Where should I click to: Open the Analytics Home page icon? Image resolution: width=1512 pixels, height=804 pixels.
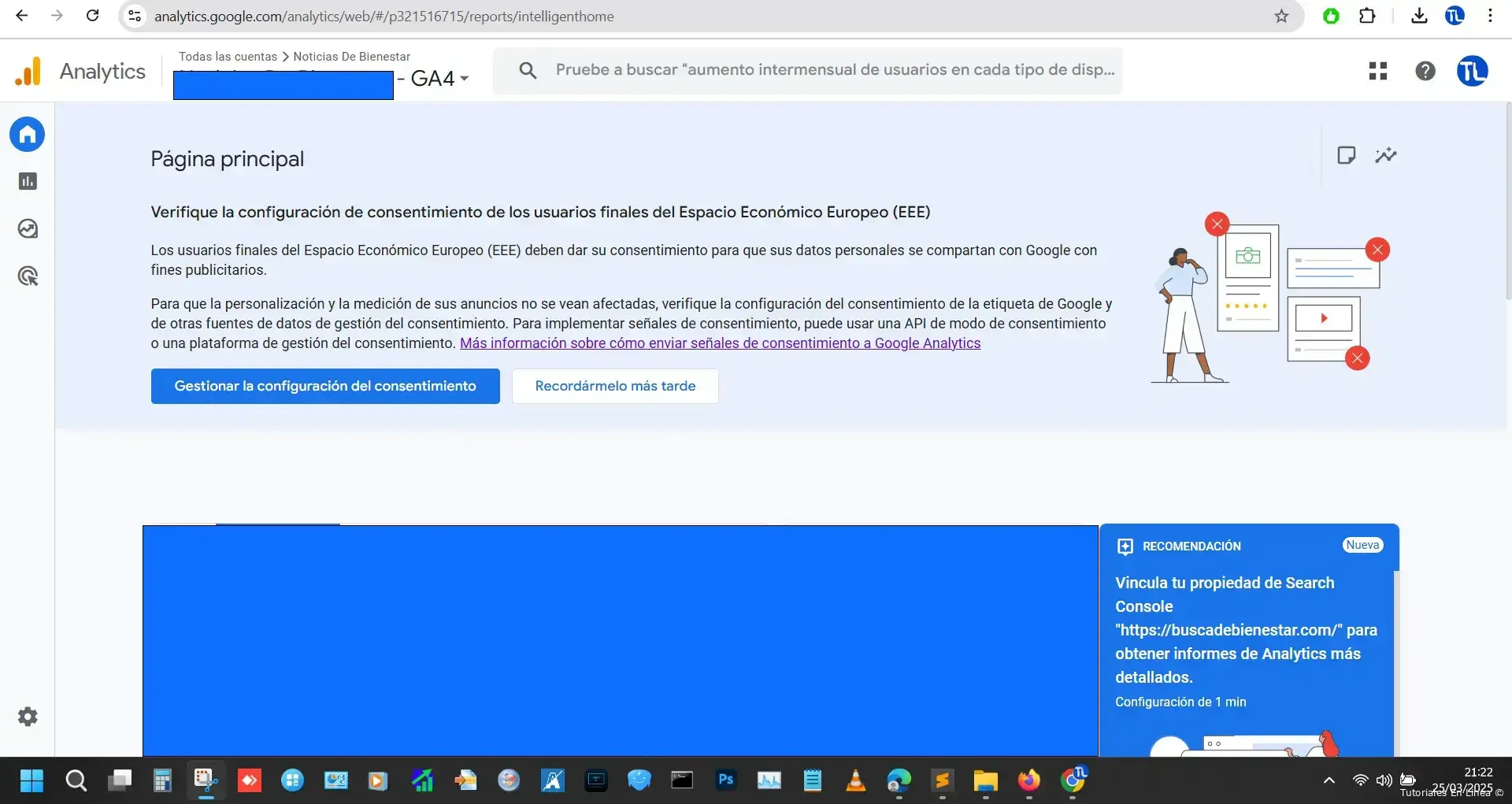tap(28, 135)
